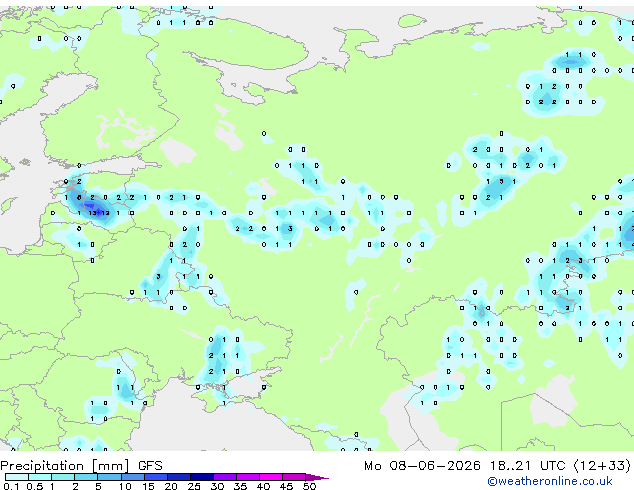Pick the 10–15 mm legend color box

[132, 477]
